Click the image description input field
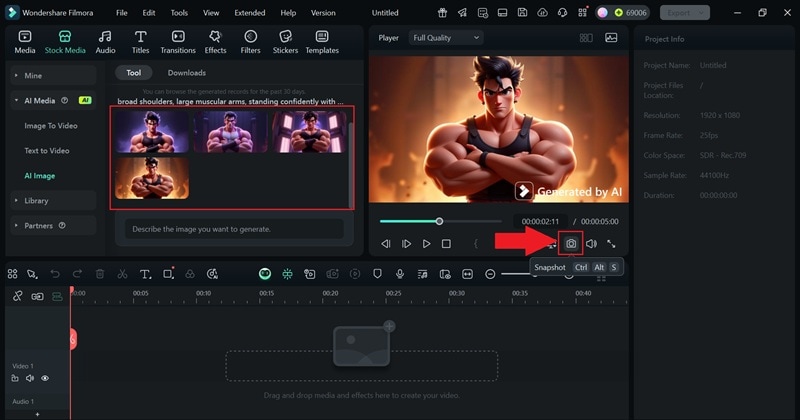 click(234, 229)
